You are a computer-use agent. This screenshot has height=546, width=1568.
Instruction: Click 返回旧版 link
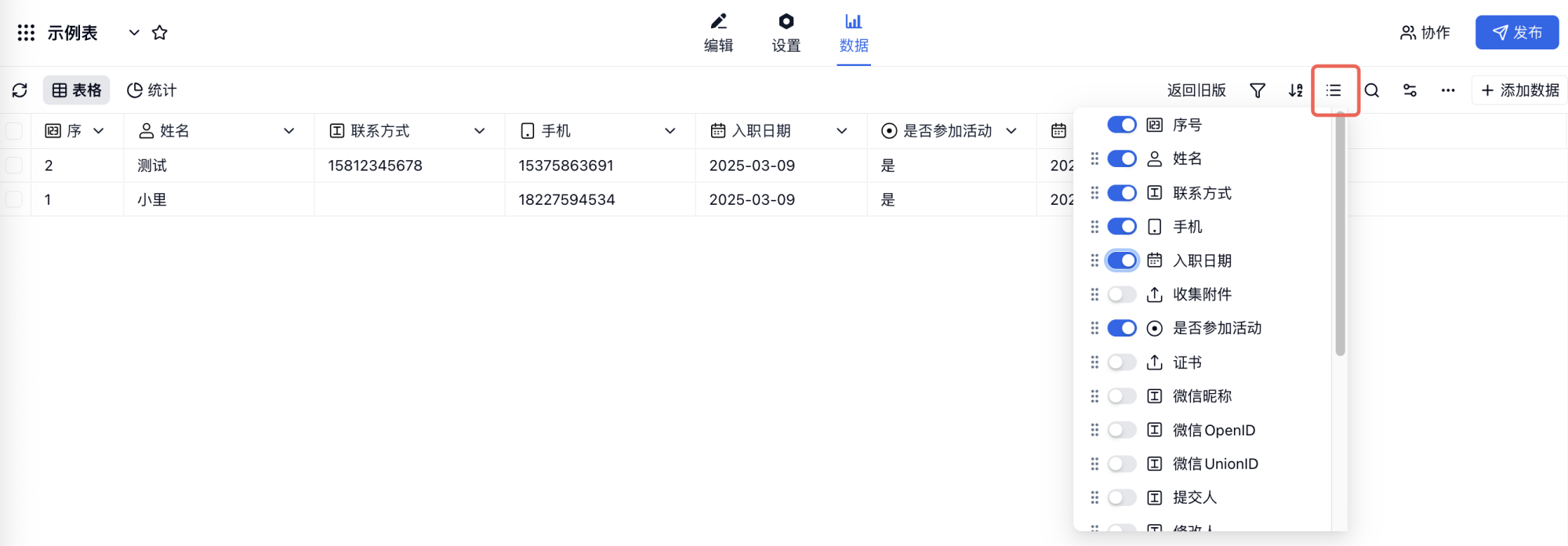1196,90
